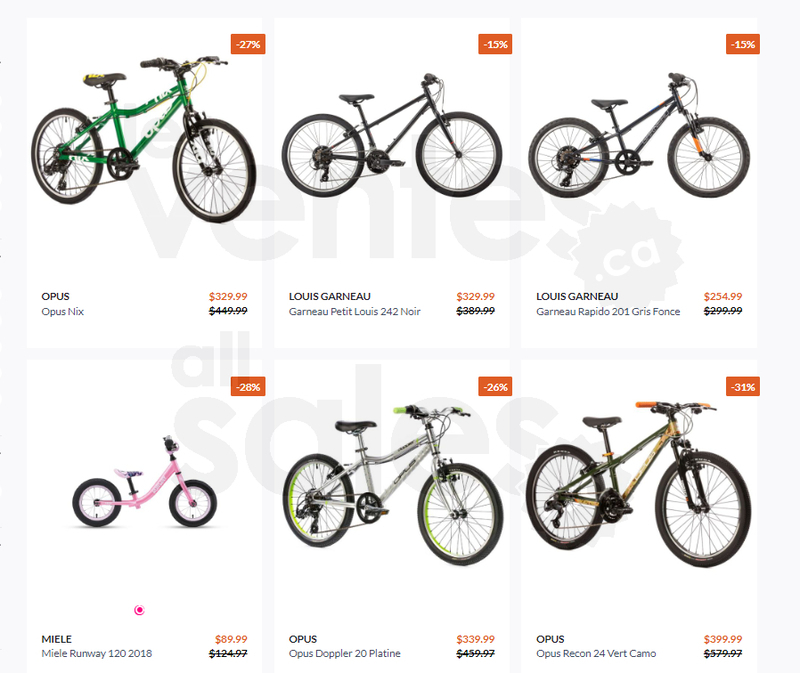Open the Opus Recon 24 Vert Camo image
Viewport: 800px width, 673px height.
tap(639, 484)
